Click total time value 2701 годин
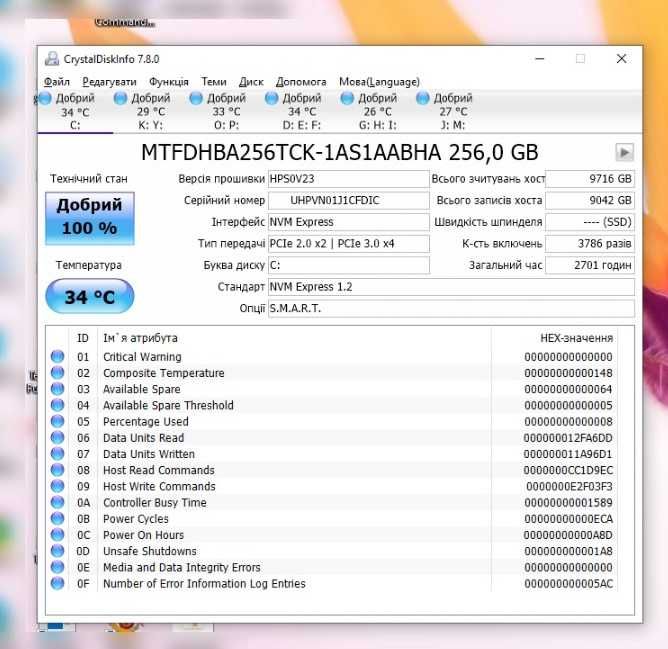Viewport: 668px width, 649px height. 590,265
